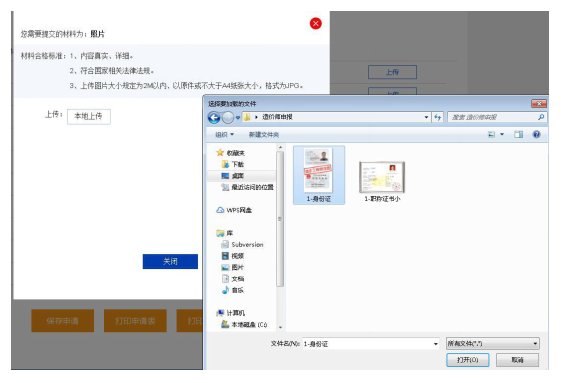Click the search magnifier icon in file dialog
The width and height of the screenshot is (564, 383).
tap(541, 117)
